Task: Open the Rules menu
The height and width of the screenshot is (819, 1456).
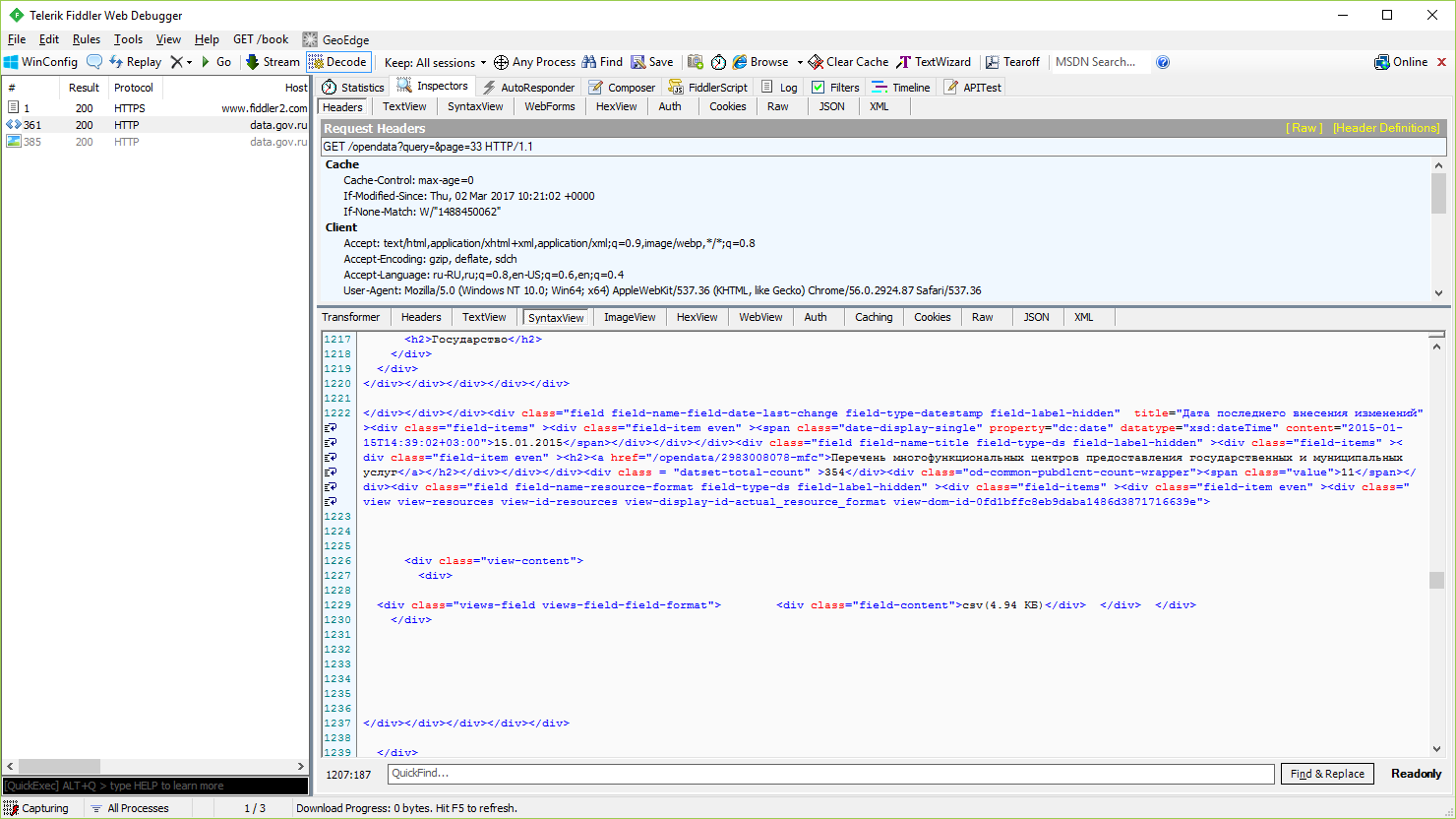Action: [x=87, y=39]
